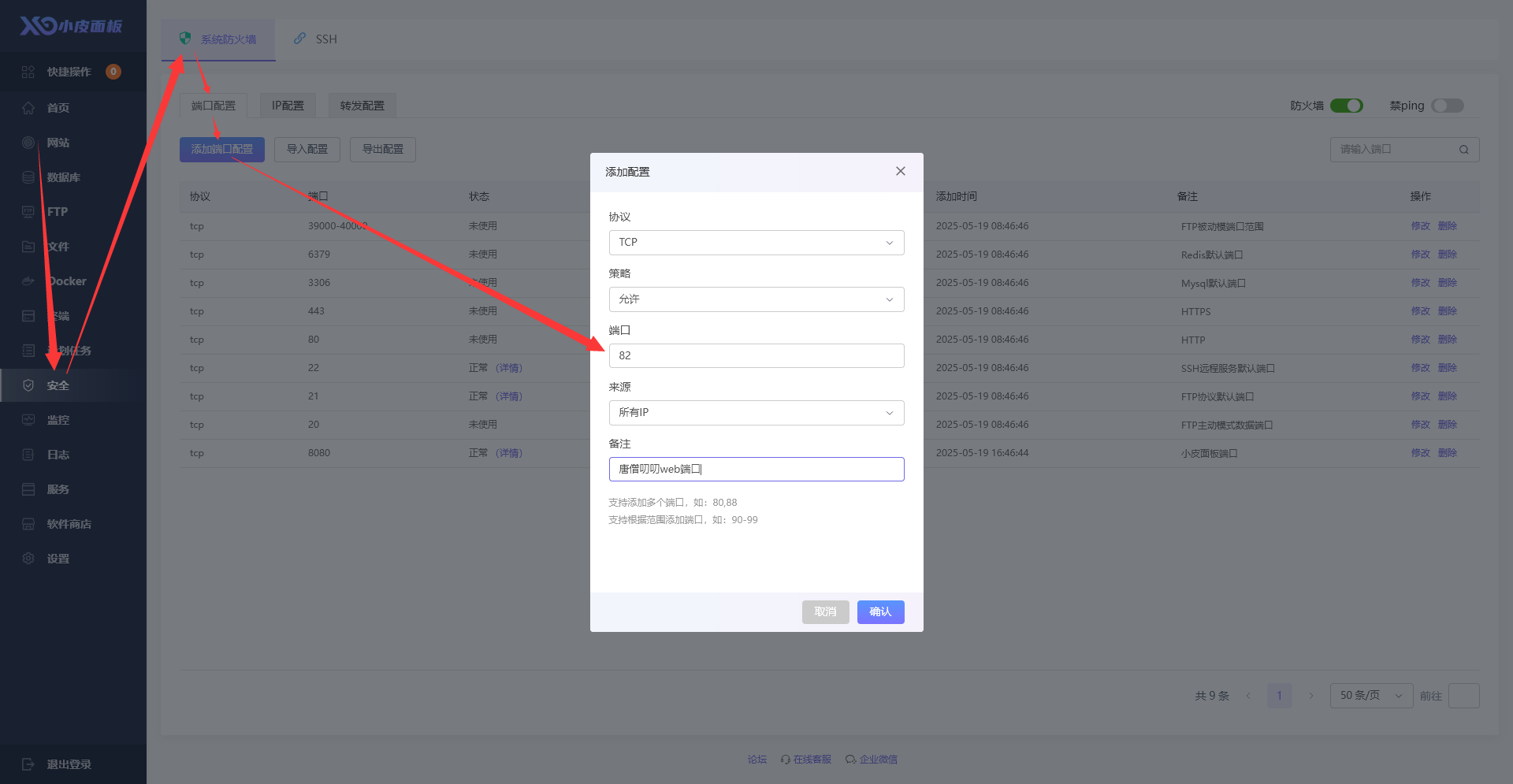The height and width of the screenshot is (784, 1513).
Task: Expand the TCP protocol dropdown
Action: [756, 243]
